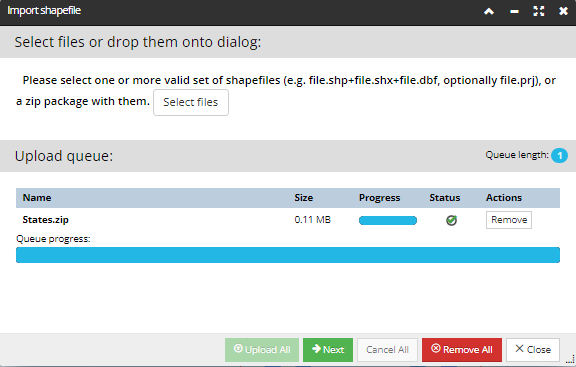This screenshot has height=367, width=576.
Task: Click the red Remove All button
Action: 462,350
